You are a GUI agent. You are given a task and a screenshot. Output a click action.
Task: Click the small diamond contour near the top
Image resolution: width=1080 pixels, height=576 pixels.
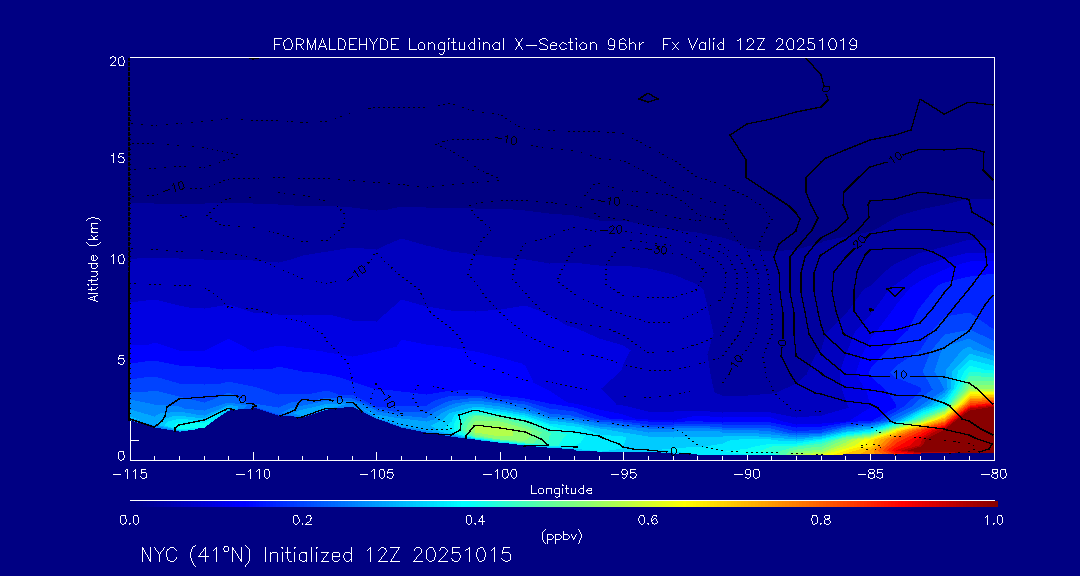point(649,97)
